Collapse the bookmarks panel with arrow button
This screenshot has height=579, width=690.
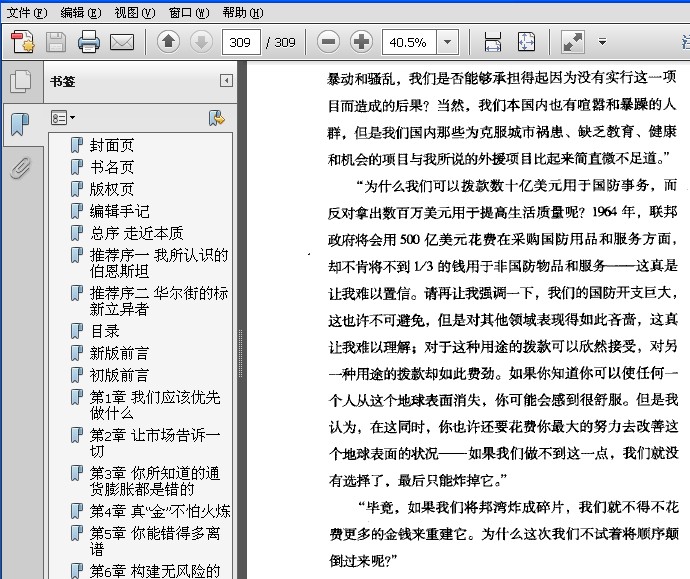click(x=226, y=81)
